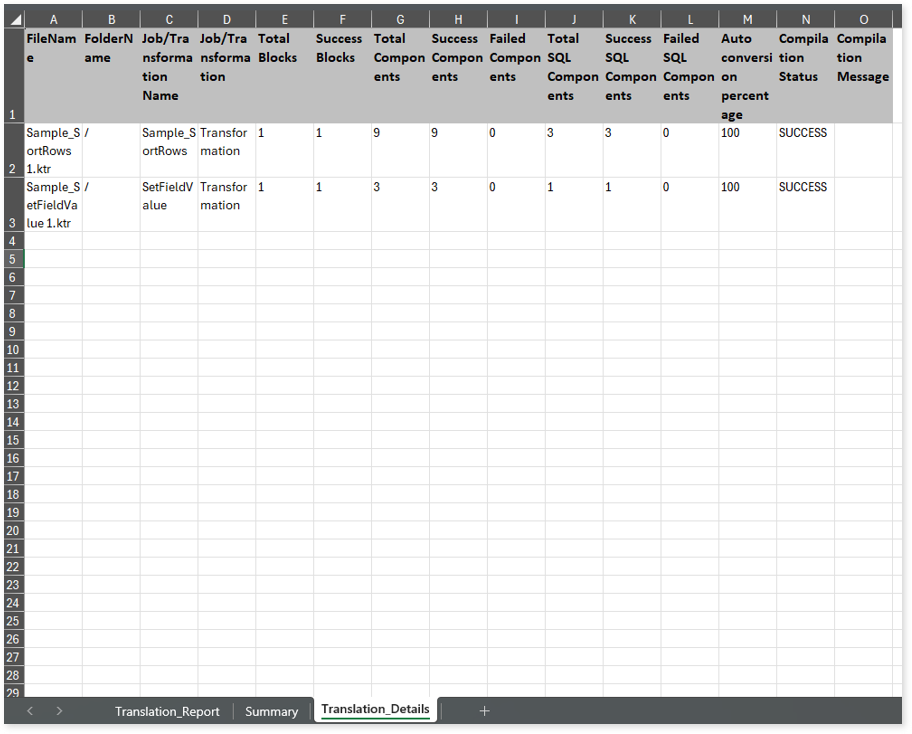Select cell with Sample_SortRows1.ktr file name
The image size is (912, 734).
pyautogui.click(x=53, y=151)
